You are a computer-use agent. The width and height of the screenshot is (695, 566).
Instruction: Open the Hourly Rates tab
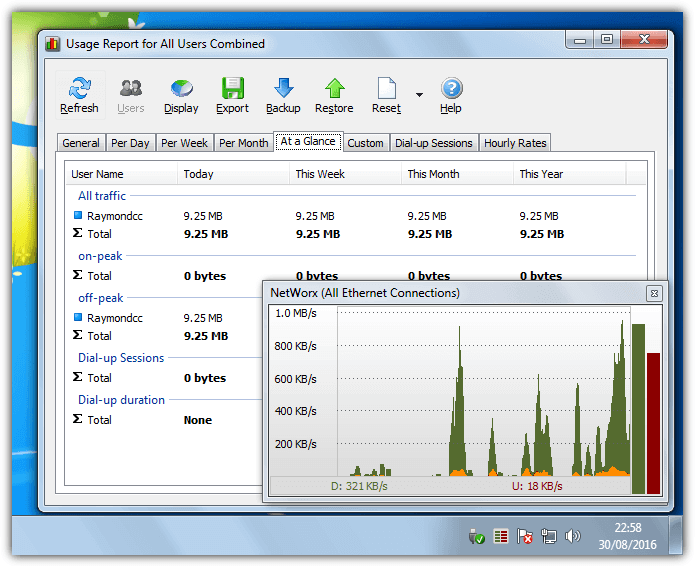pos(515,143)
